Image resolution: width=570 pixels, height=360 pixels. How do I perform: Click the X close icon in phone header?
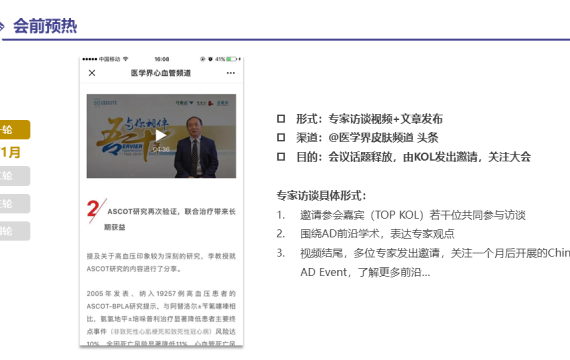[92, 73]
